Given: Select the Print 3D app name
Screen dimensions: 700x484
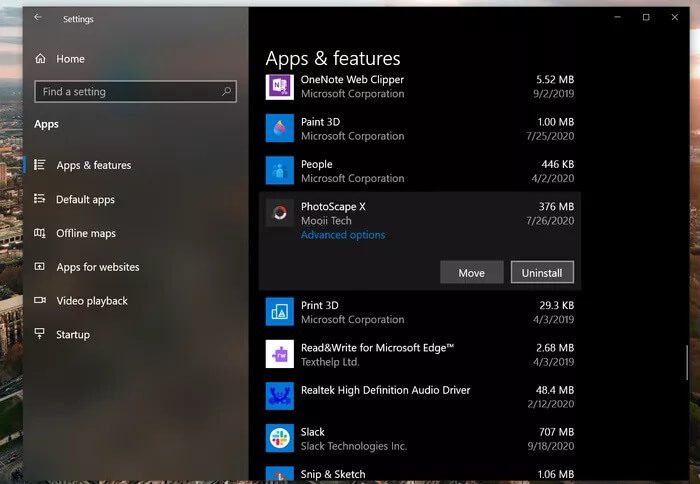Looking at the screenshot, I should click(x=320, y=305).
